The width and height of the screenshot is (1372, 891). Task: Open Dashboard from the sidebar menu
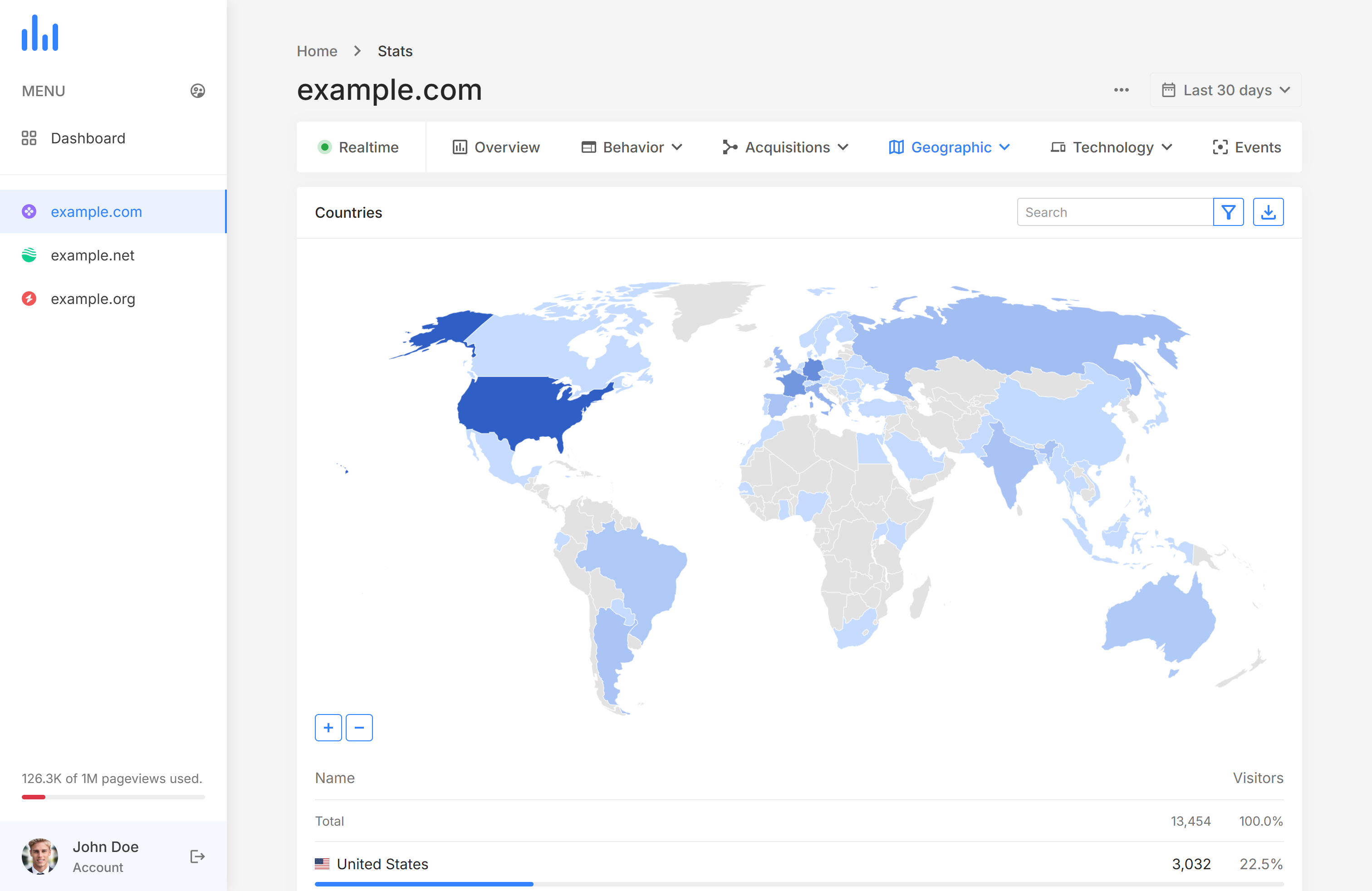[88, 138]
